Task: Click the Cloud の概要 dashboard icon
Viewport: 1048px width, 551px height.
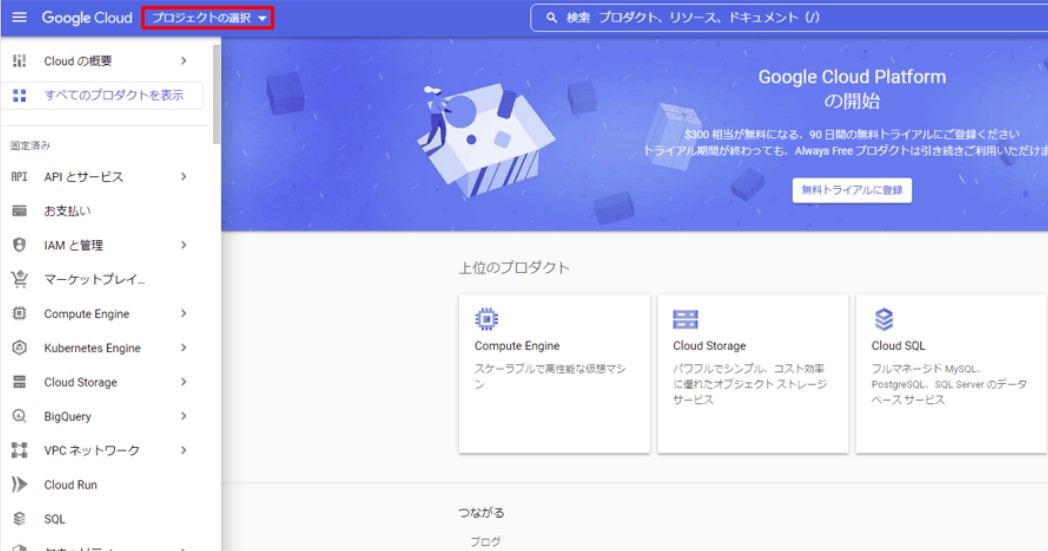Action: point(19,61)
